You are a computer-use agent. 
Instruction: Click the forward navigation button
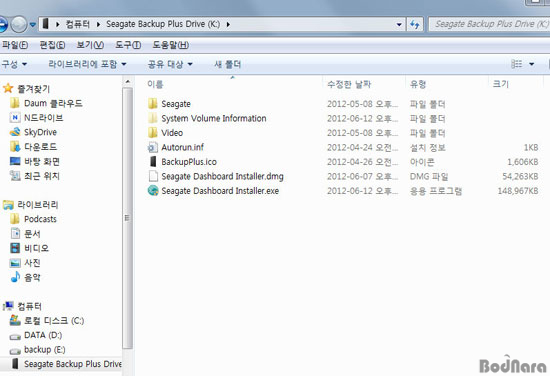(x=19, y=24)
